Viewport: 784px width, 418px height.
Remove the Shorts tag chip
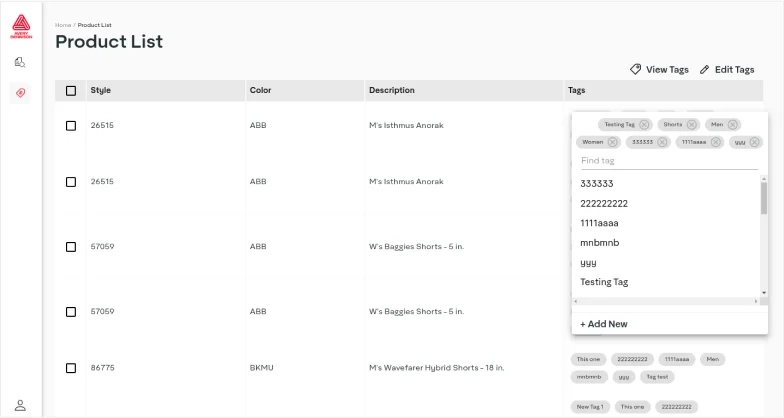(691, 124)
